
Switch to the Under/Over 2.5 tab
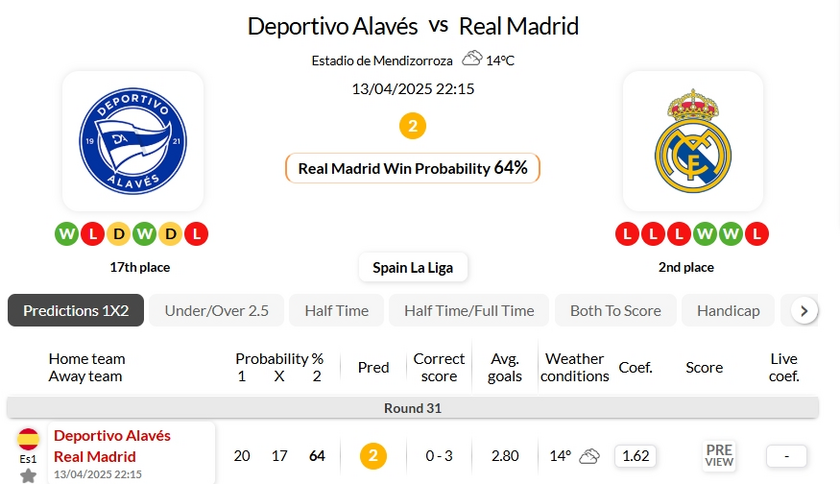coord(216,310)
